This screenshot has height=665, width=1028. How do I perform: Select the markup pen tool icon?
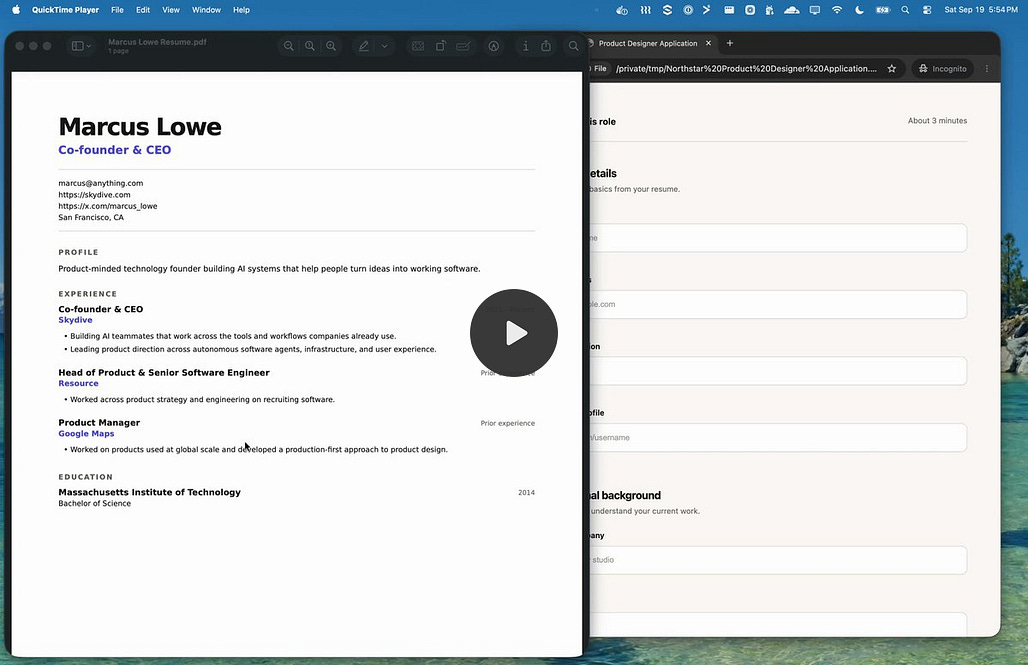pos(363,46)
